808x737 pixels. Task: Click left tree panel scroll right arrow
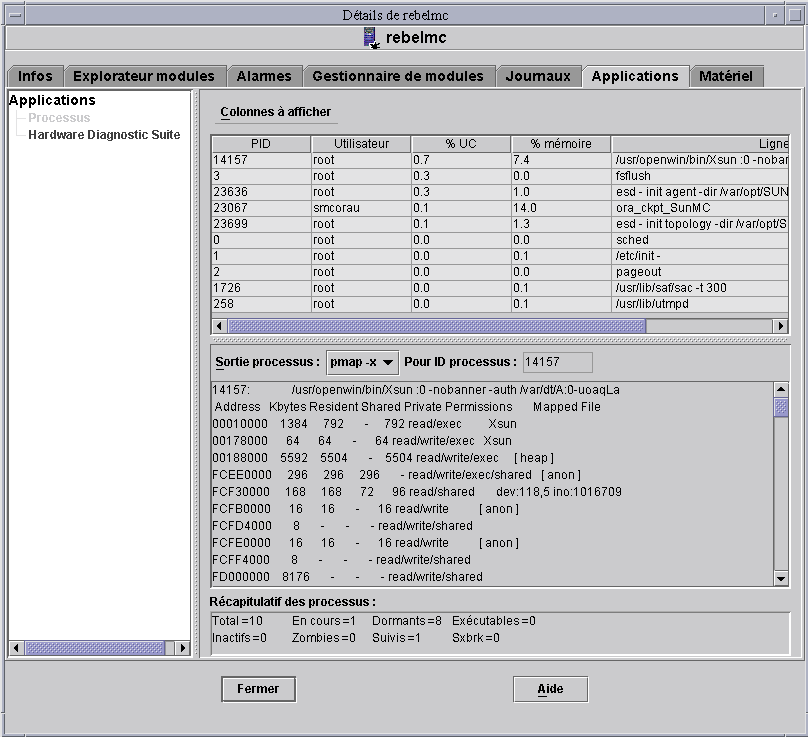point(182,648)
